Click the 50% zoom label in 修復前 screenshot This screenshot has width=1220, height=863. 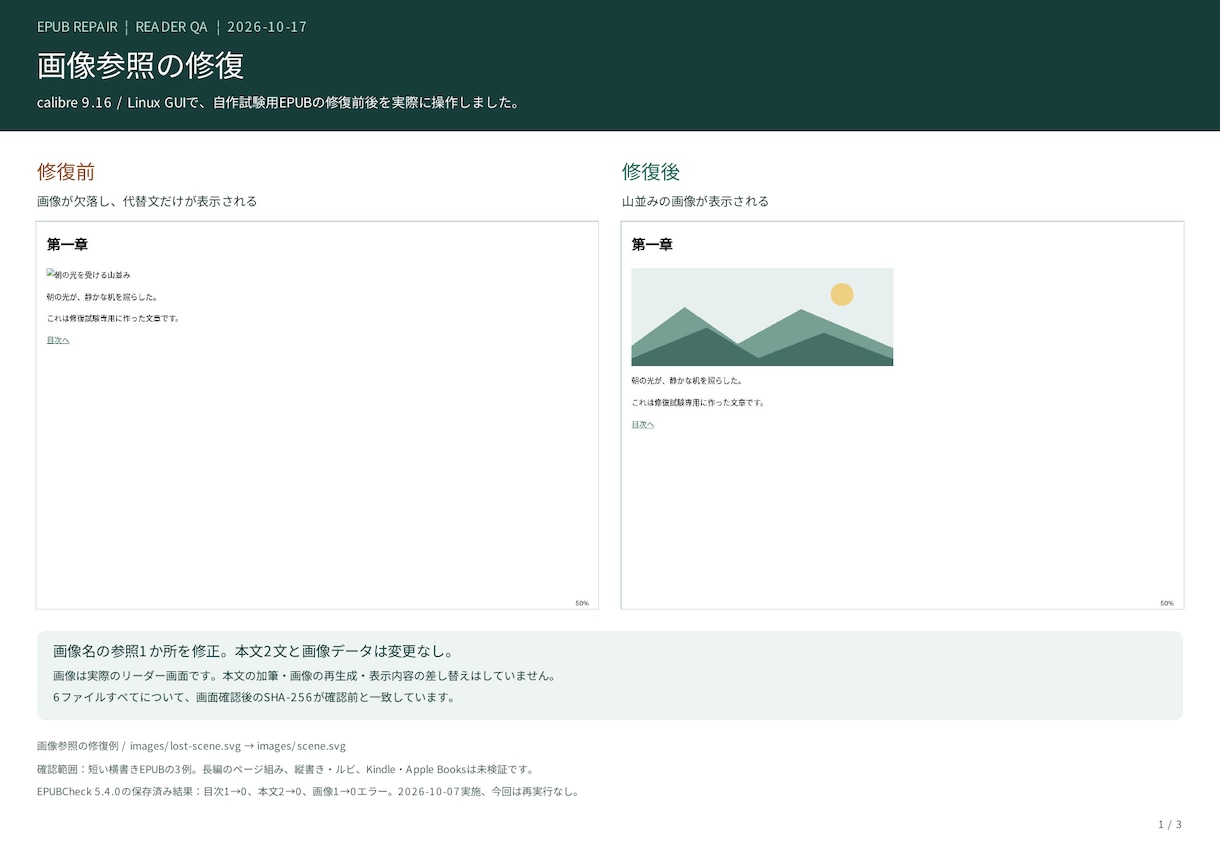[582, 603]
